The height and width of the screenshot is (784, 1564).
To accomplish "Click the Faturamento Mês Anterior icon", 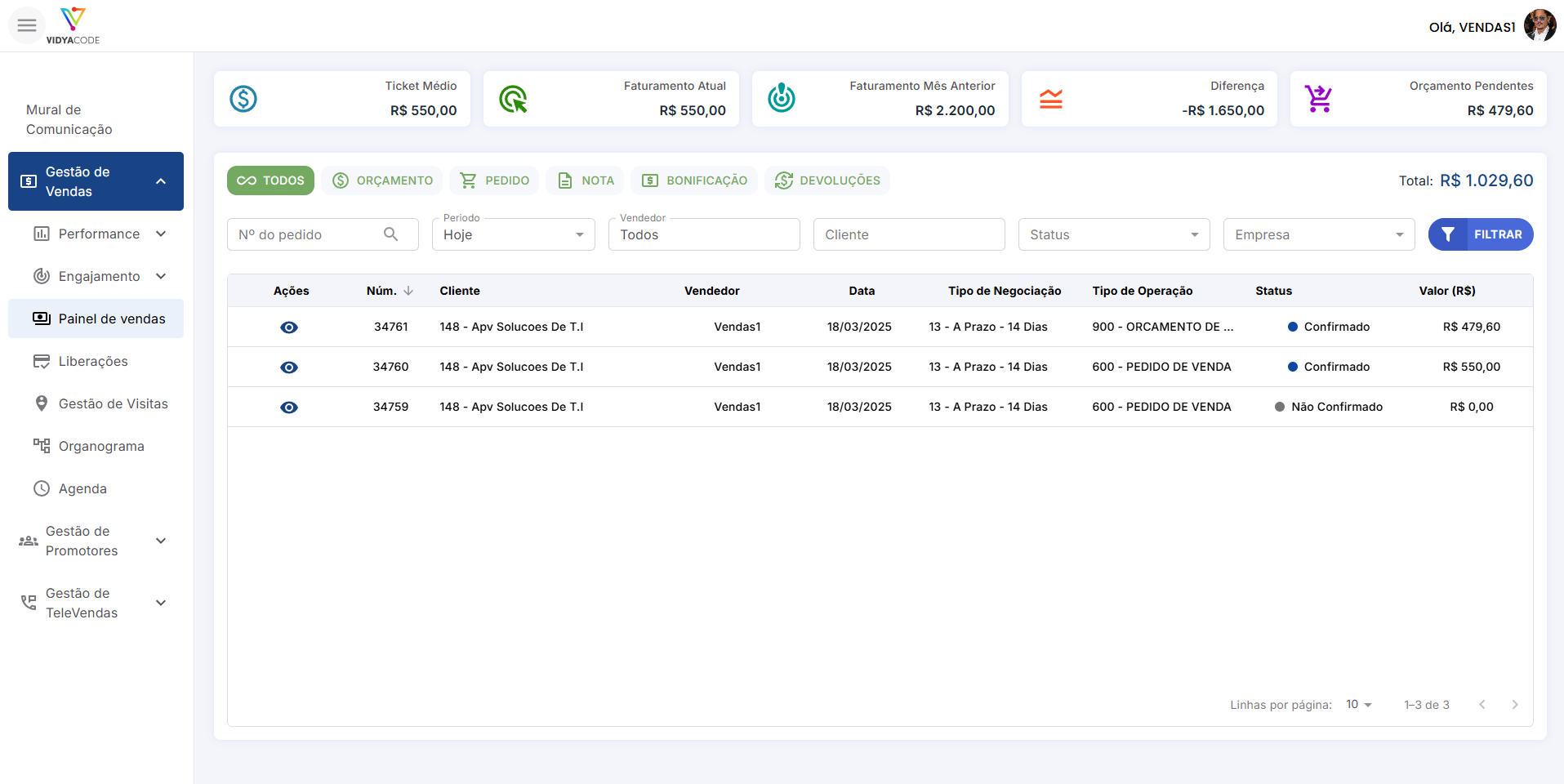I will tap(782, 98).
